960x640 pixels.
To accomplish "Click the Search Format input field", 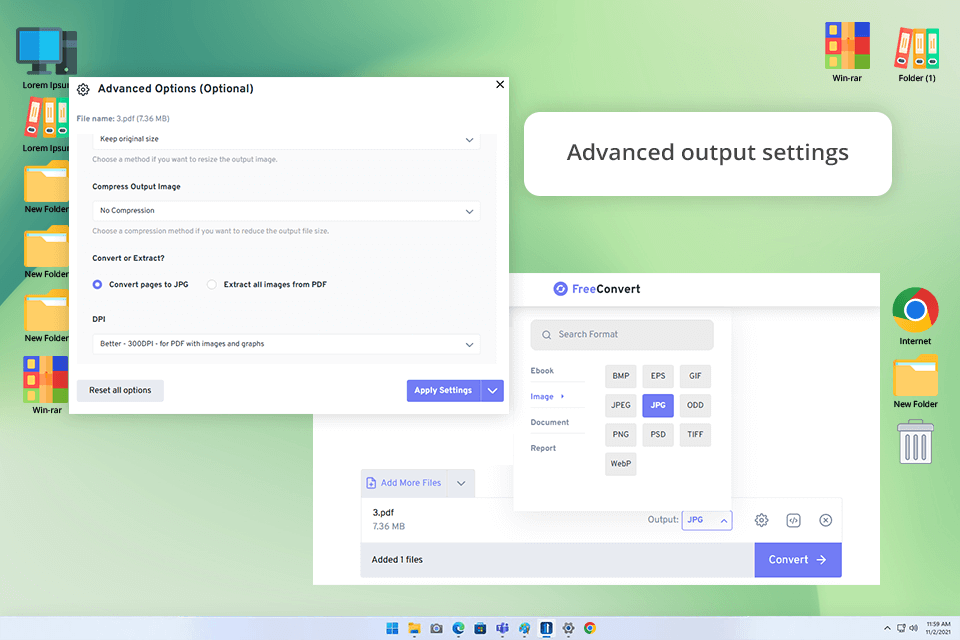I will 622,334.
